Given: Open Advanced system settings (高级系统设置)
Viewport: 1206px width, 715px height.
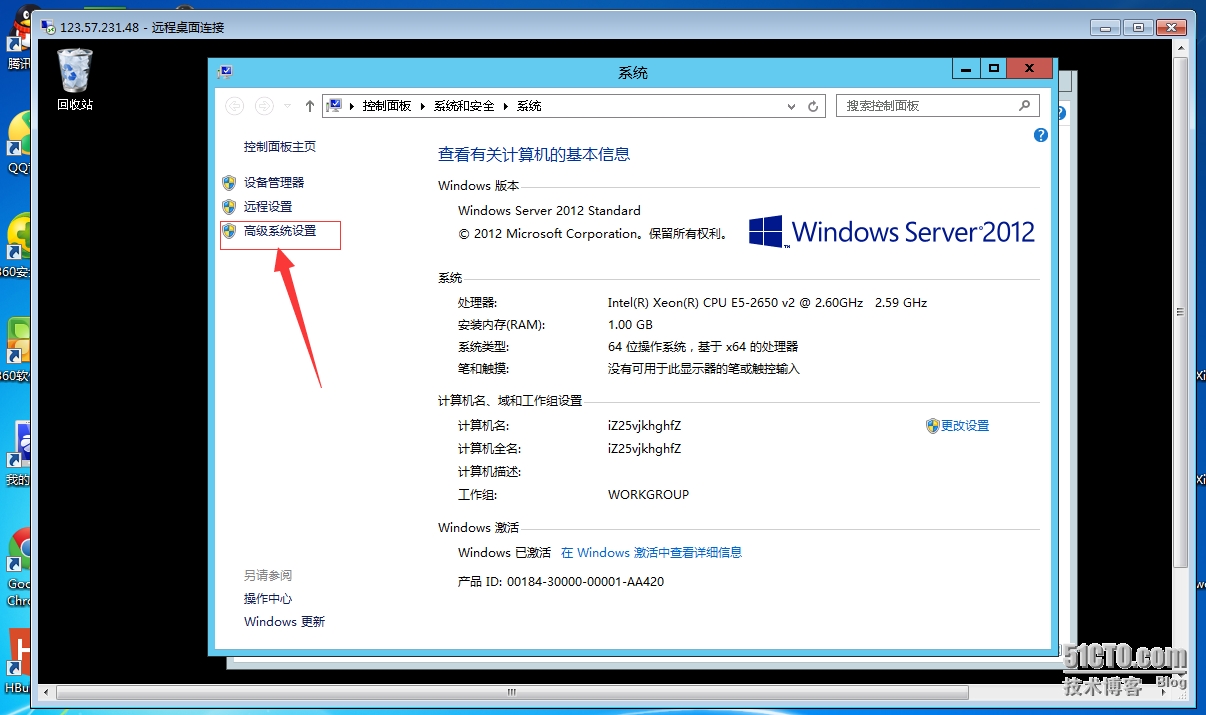Looking at the screenshot, I should point(280,231).
